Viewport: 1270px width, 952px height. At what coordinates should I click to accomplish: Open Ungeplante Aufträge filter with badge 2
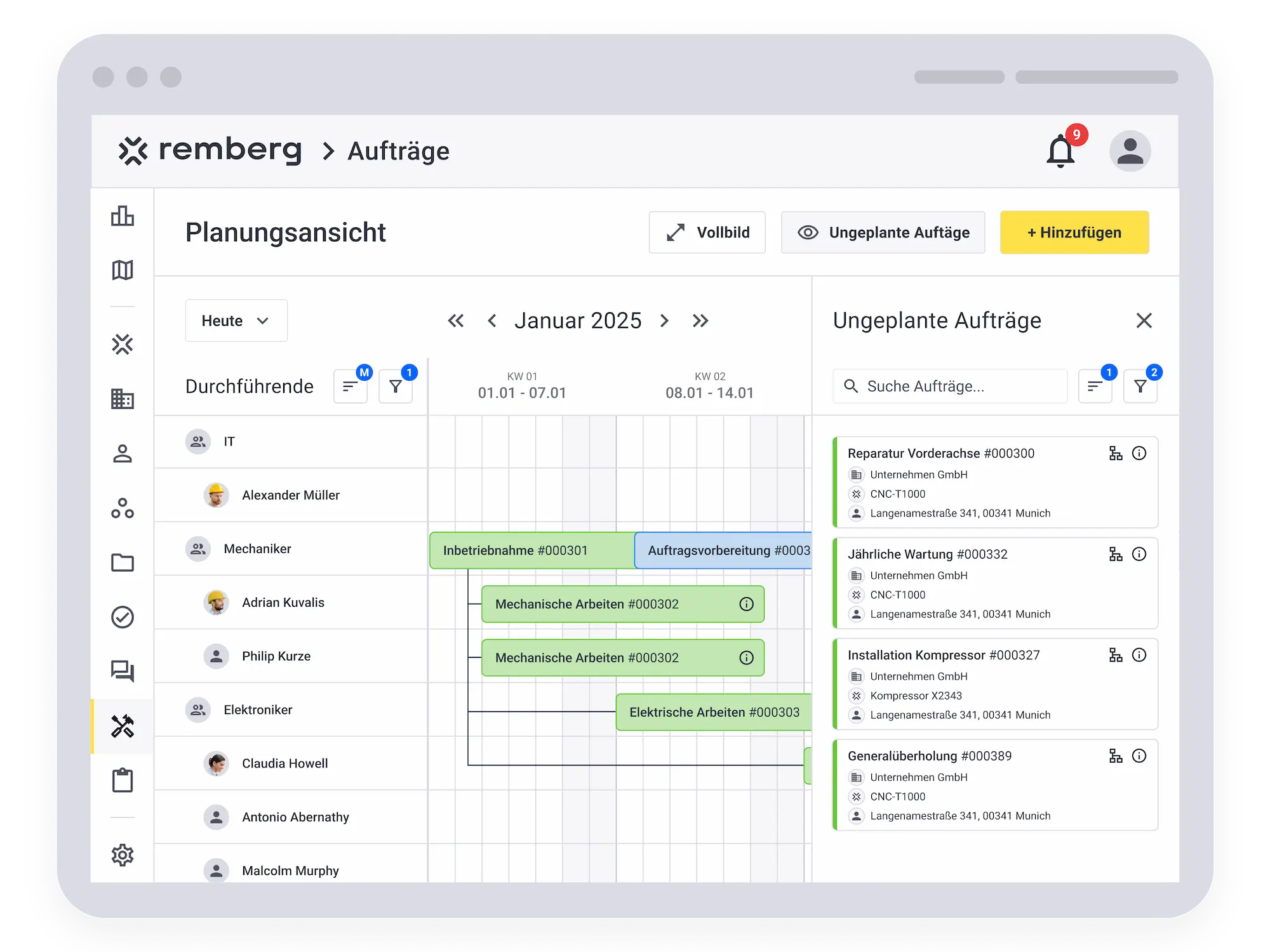pos(1140,387)
